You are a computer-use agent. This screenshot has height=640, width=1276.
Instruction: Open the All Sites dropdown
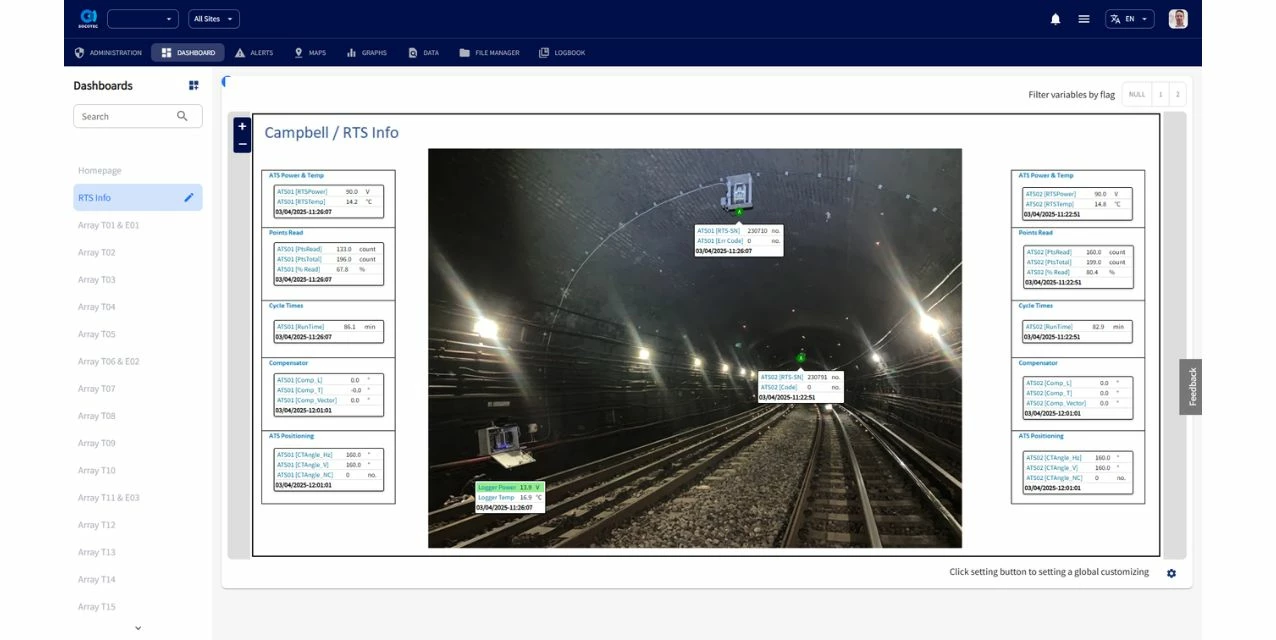(x=214, y=19)
